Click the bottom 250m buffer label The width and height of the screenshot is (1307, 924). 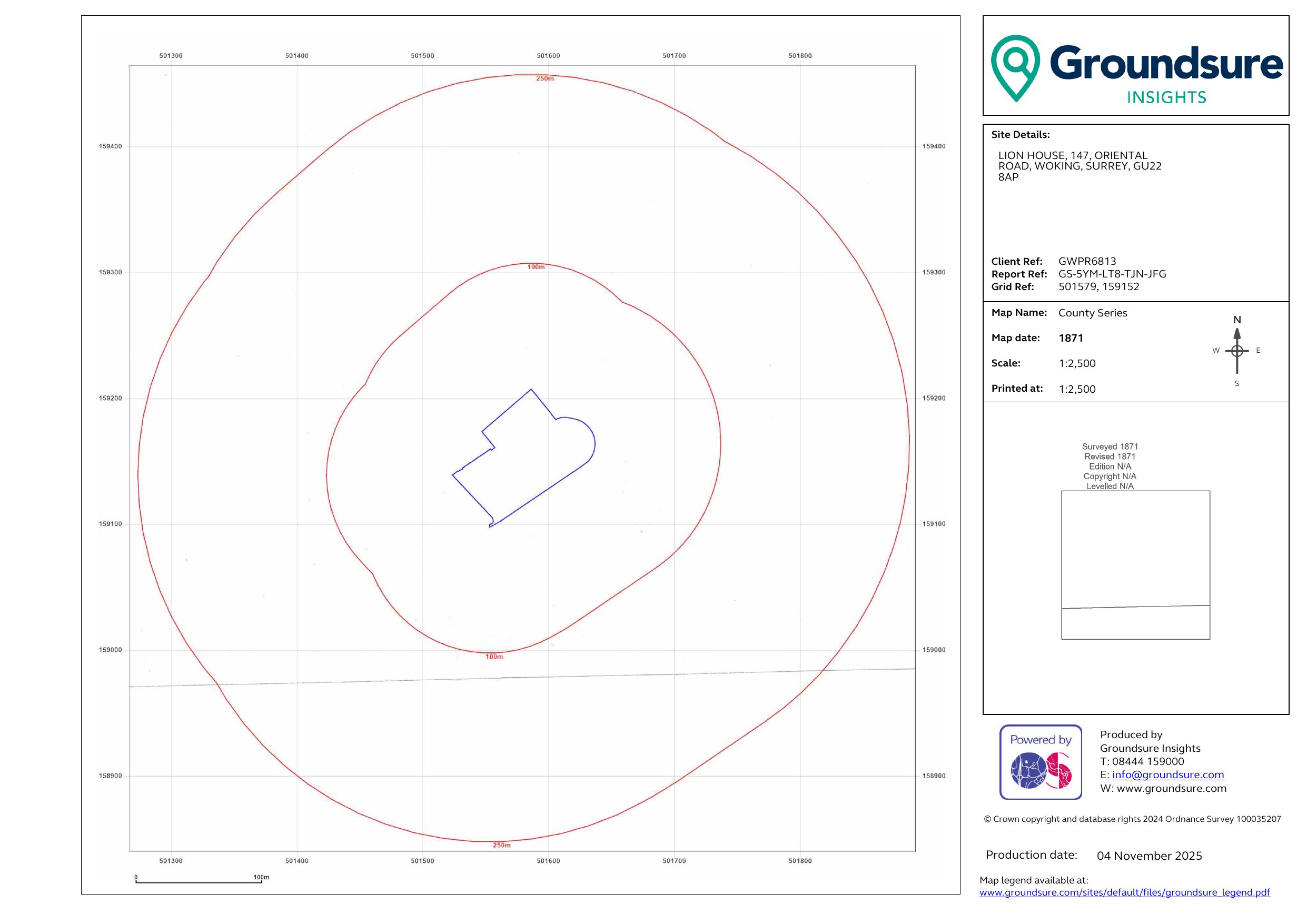click(501, 845)
